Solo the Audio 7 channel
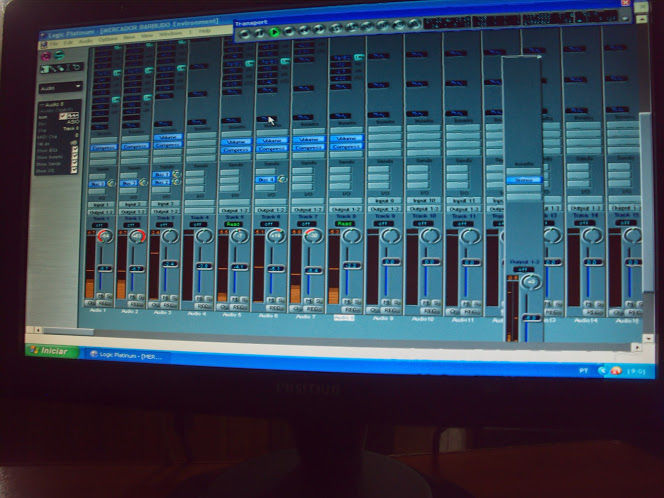This screenshot has width=664, height=498. point(319,301)
